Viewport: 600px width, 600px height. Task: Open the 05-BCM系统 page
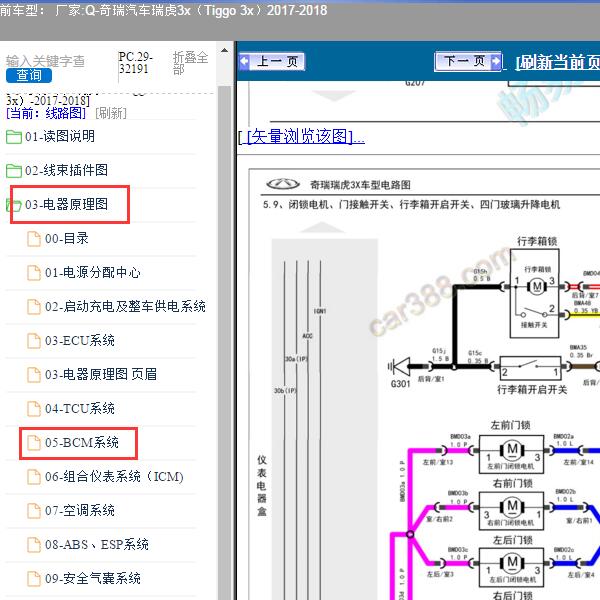tap(82, 442)
